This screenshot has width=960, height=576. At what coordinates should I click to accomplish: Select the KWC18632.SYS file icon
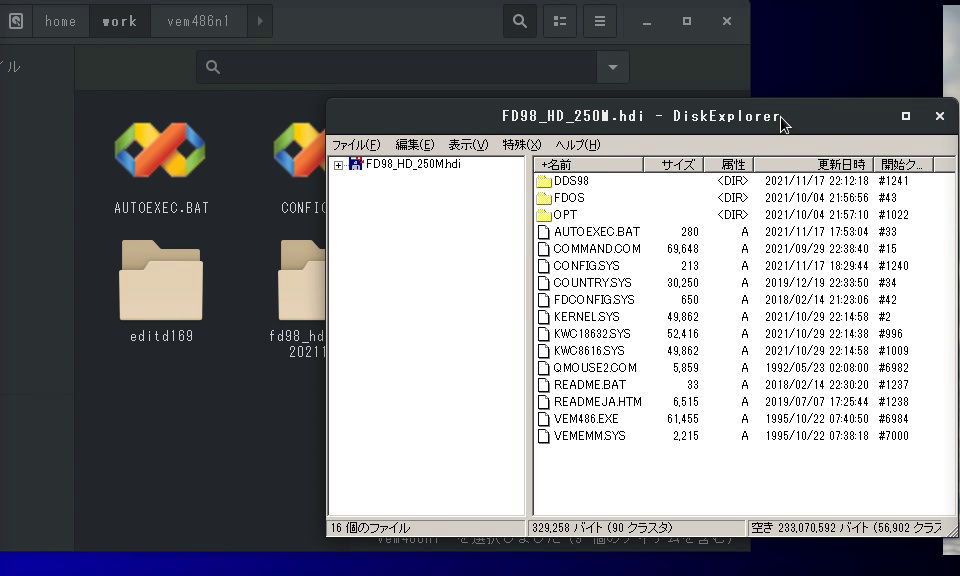(x=543, y=334)
